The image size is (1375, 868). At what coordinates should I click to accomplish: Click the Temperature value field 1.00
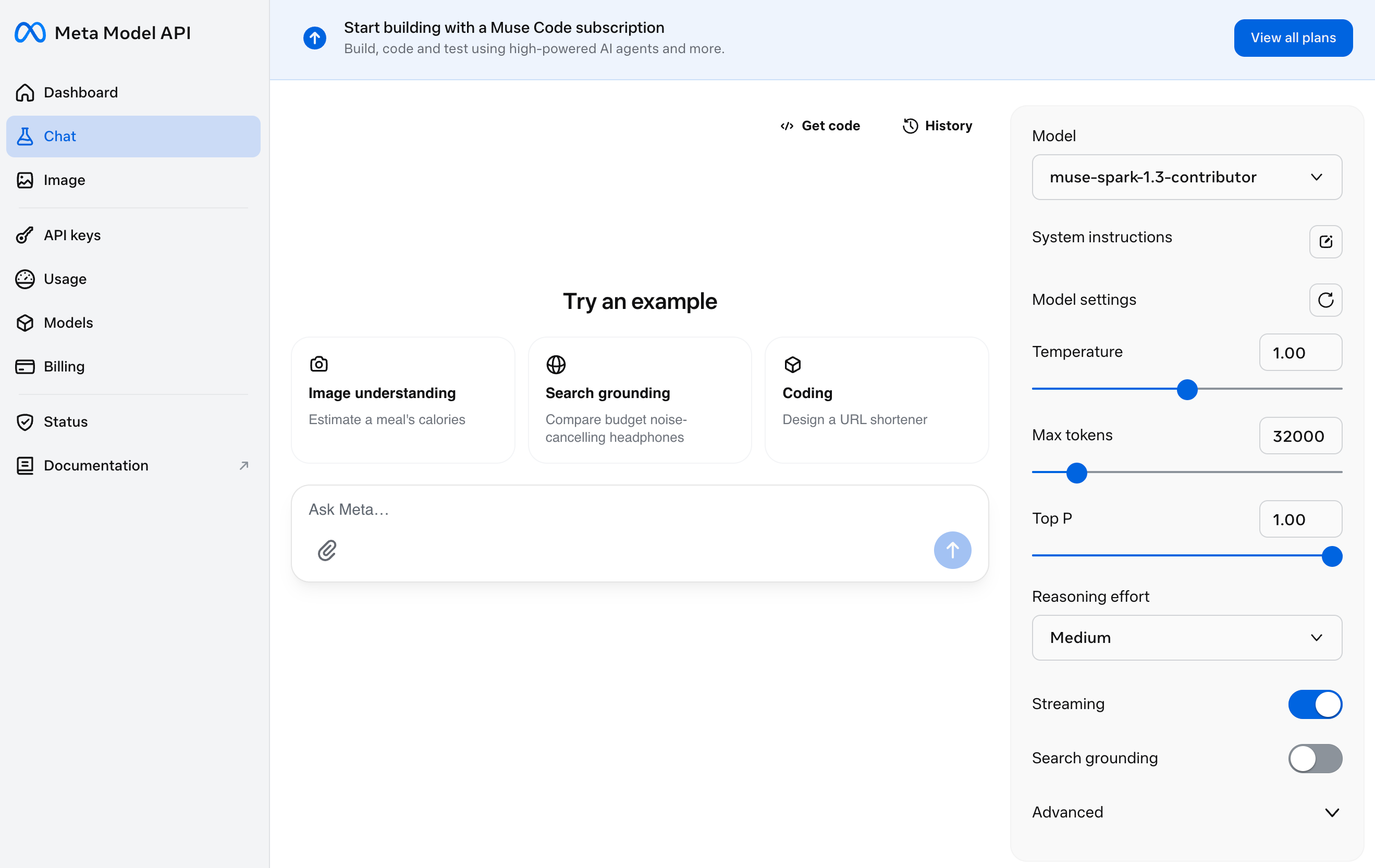(x=1300, y=353)
